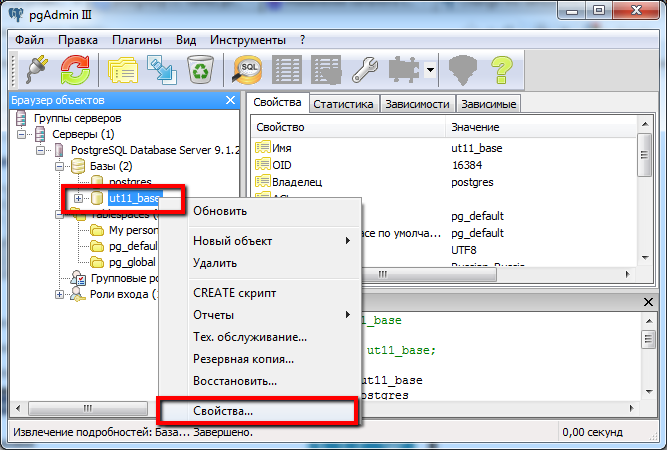Collapse the PostgreSQL Database Server node
667x450 pixels.
click(x=40, y=150)
